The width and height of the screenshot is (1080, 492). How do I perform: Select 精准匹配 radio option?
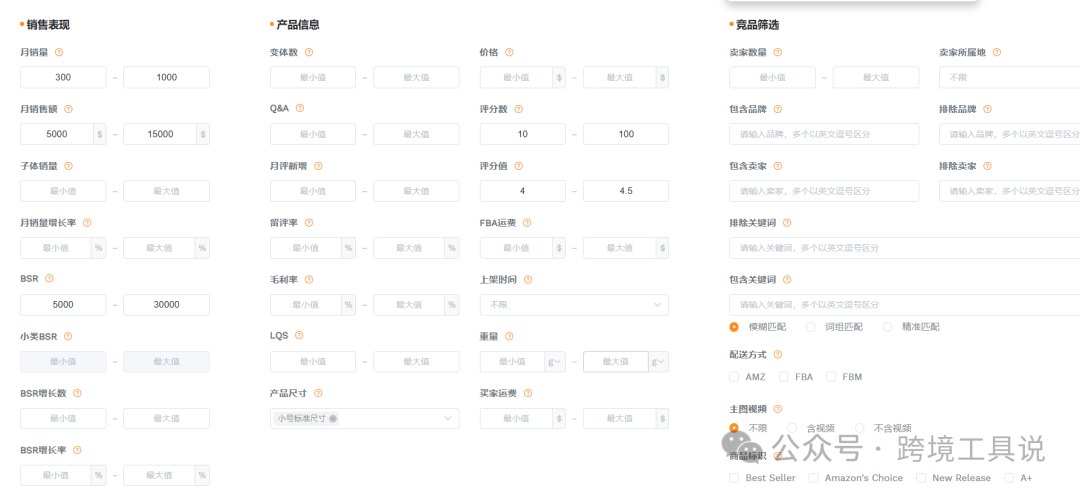coord(887,327)
